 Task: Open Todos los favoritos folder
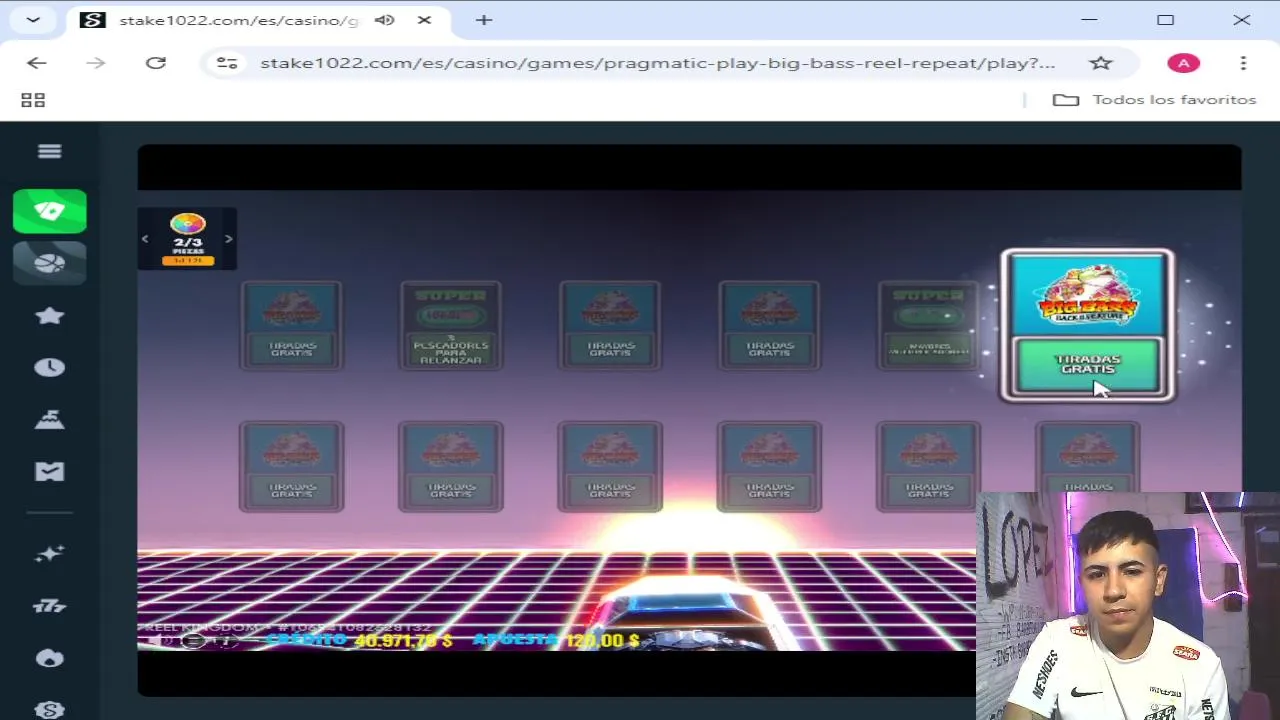(x=1155, y=100)
